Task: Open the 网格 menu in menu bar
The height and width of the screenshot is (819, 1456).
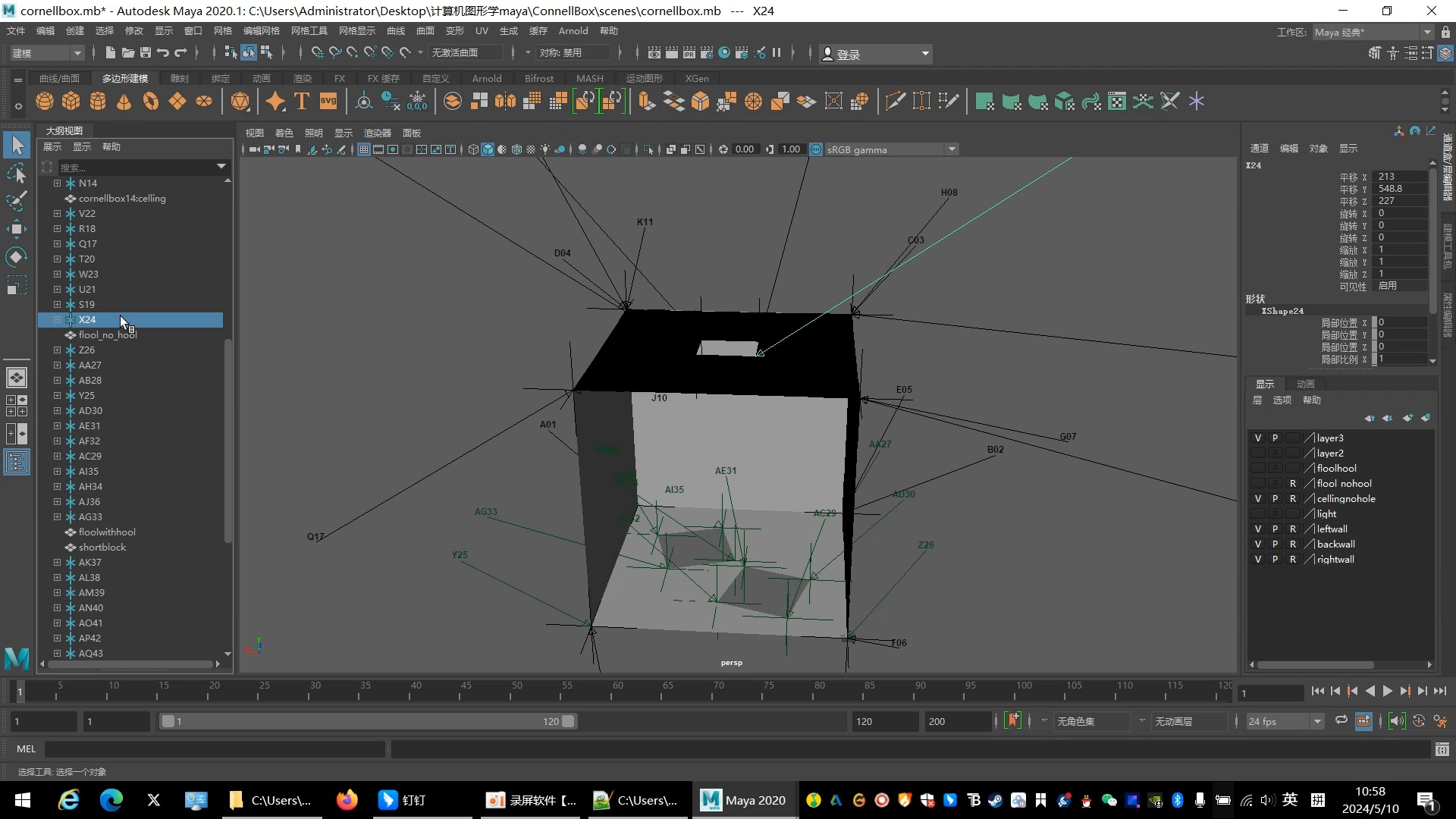Action: point(222,31)
